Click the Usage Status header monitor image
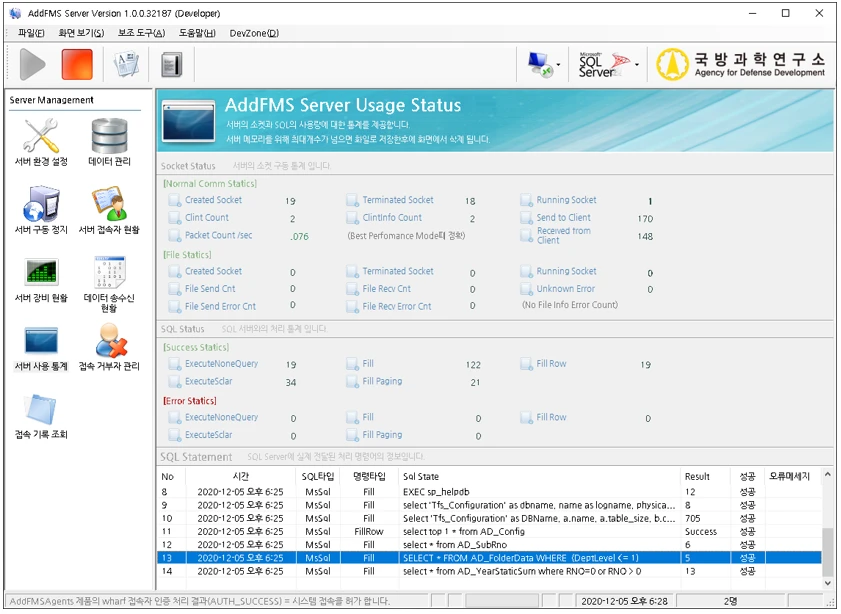 (189, 121)
